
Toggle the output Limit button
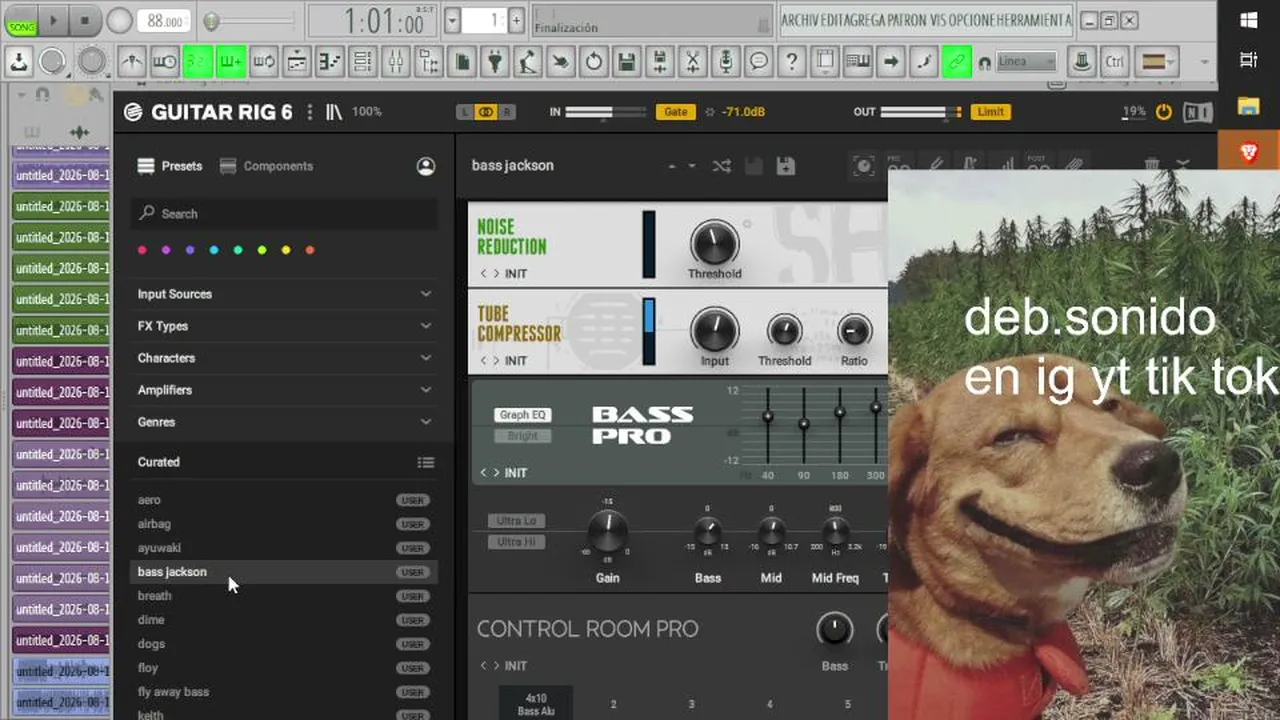[x=990, y=112]
